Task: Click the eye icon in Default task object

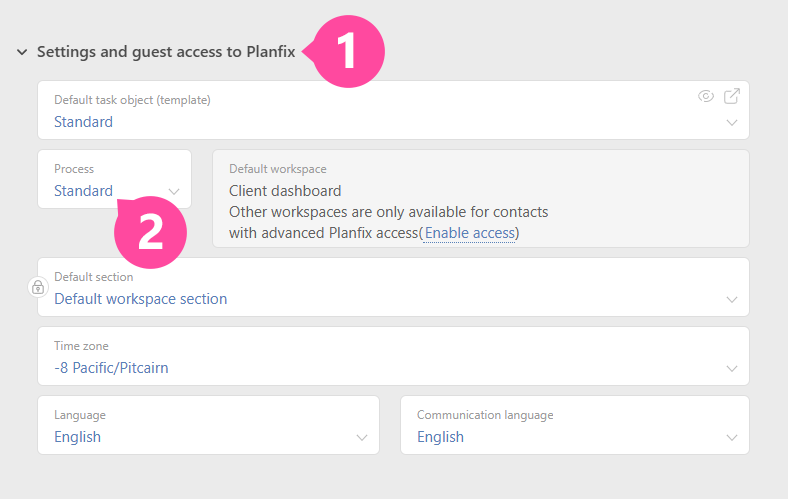Action: tap(706, 96)
